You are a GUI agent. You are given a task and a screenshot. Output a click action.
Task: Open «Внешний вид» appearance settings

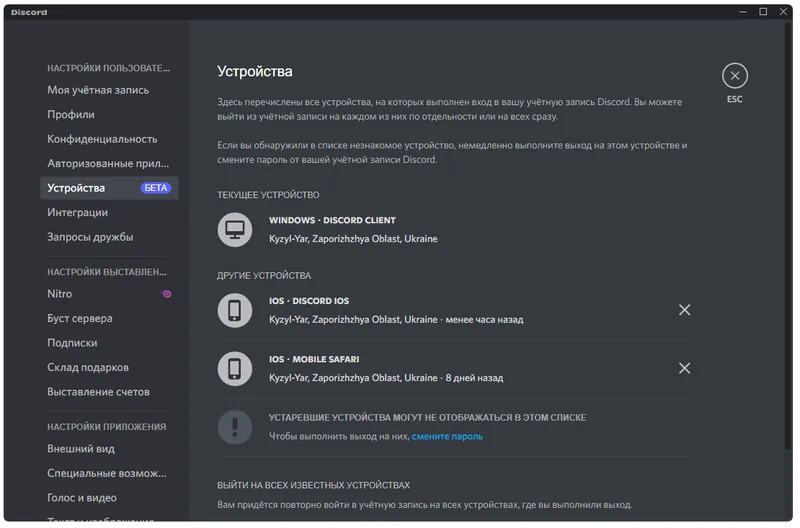coord(81,449)
